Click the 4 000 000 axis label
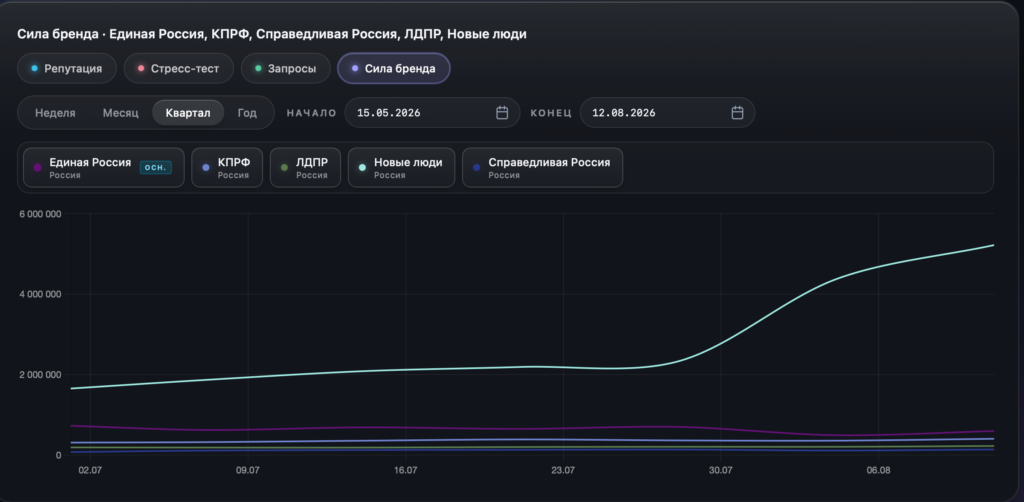The height and width of the screenshot is (502, 1024). click(39, 294)
